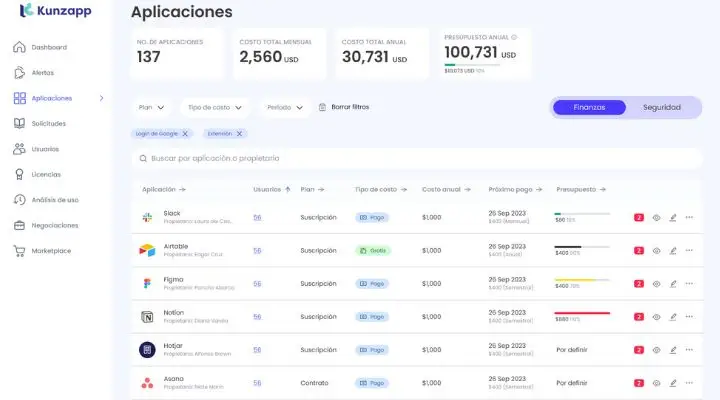Viewport: 720px width, 400px height.
Task: Toggle the eye icon in Hotjar row
Action: [656, 349]
